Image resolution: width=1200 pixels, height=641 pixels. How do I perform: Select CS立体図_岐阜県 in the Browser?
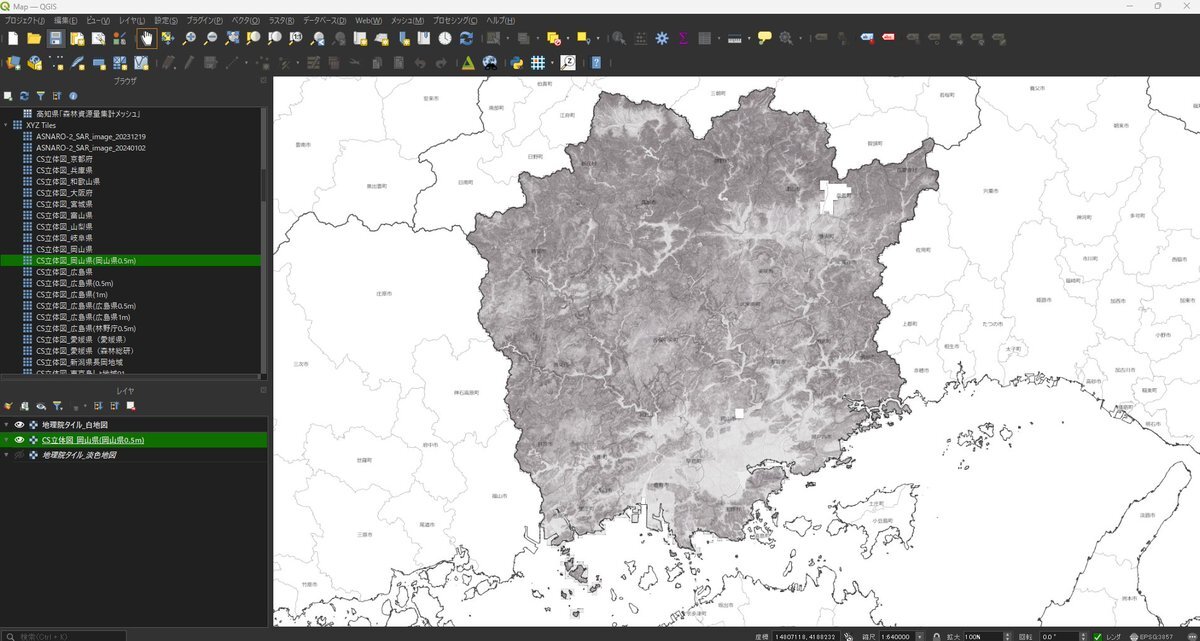(64, 238)
